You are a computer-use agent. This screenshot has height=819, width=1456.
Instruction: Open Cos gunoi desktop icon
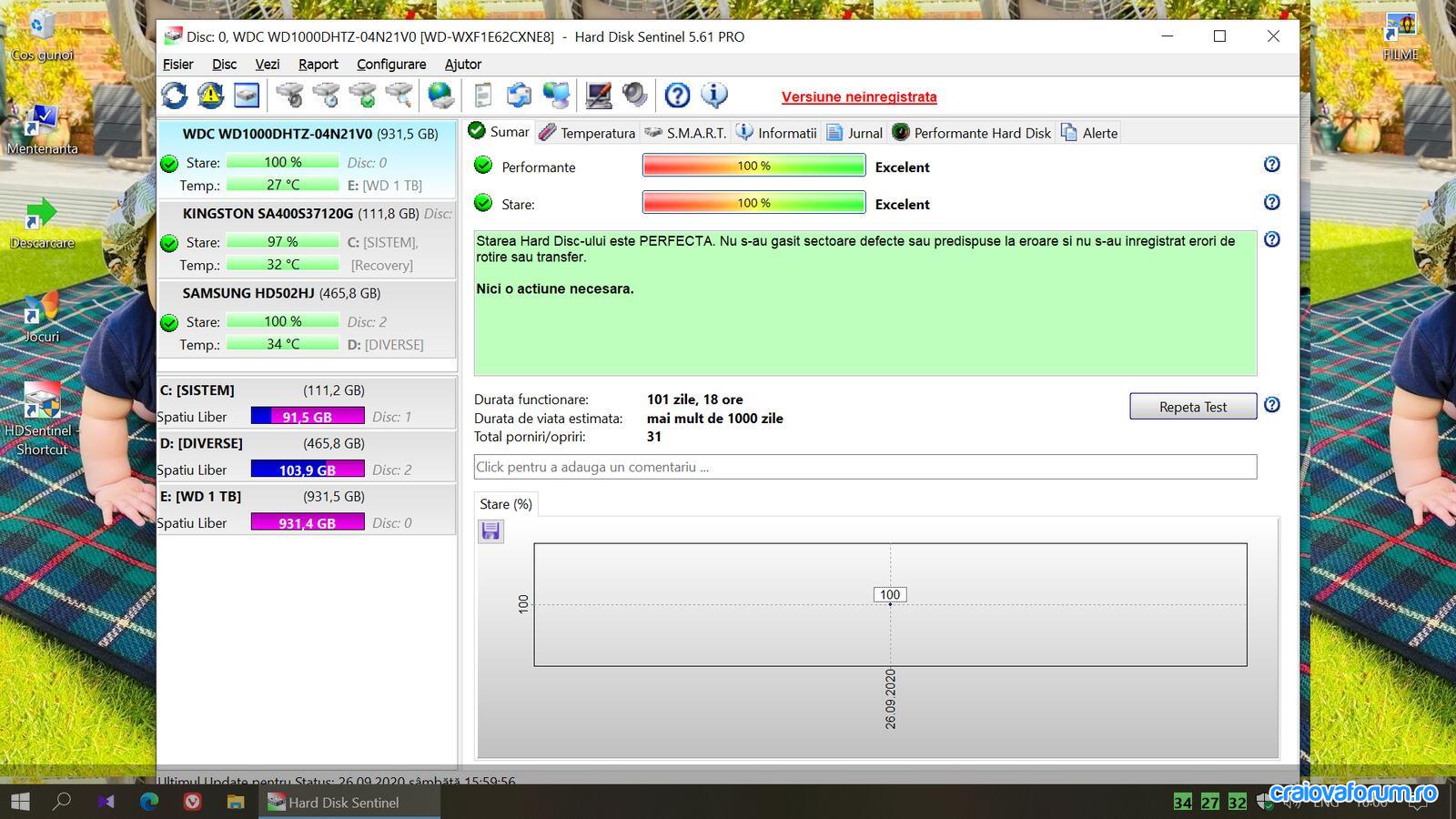coord(42,34)
